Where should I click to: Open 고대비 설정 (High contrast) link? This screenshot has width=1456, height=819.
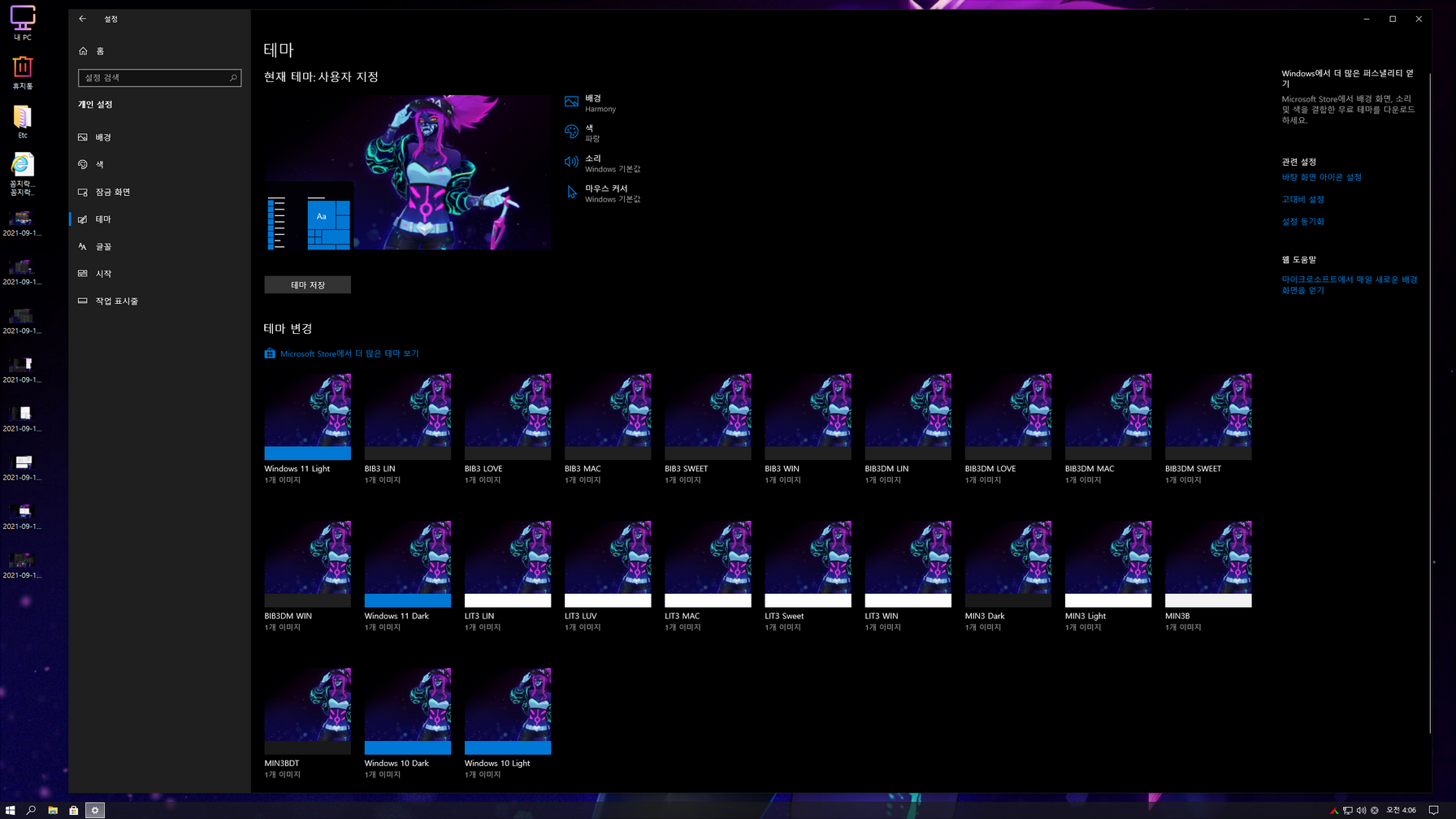(x=1302, y=199)
